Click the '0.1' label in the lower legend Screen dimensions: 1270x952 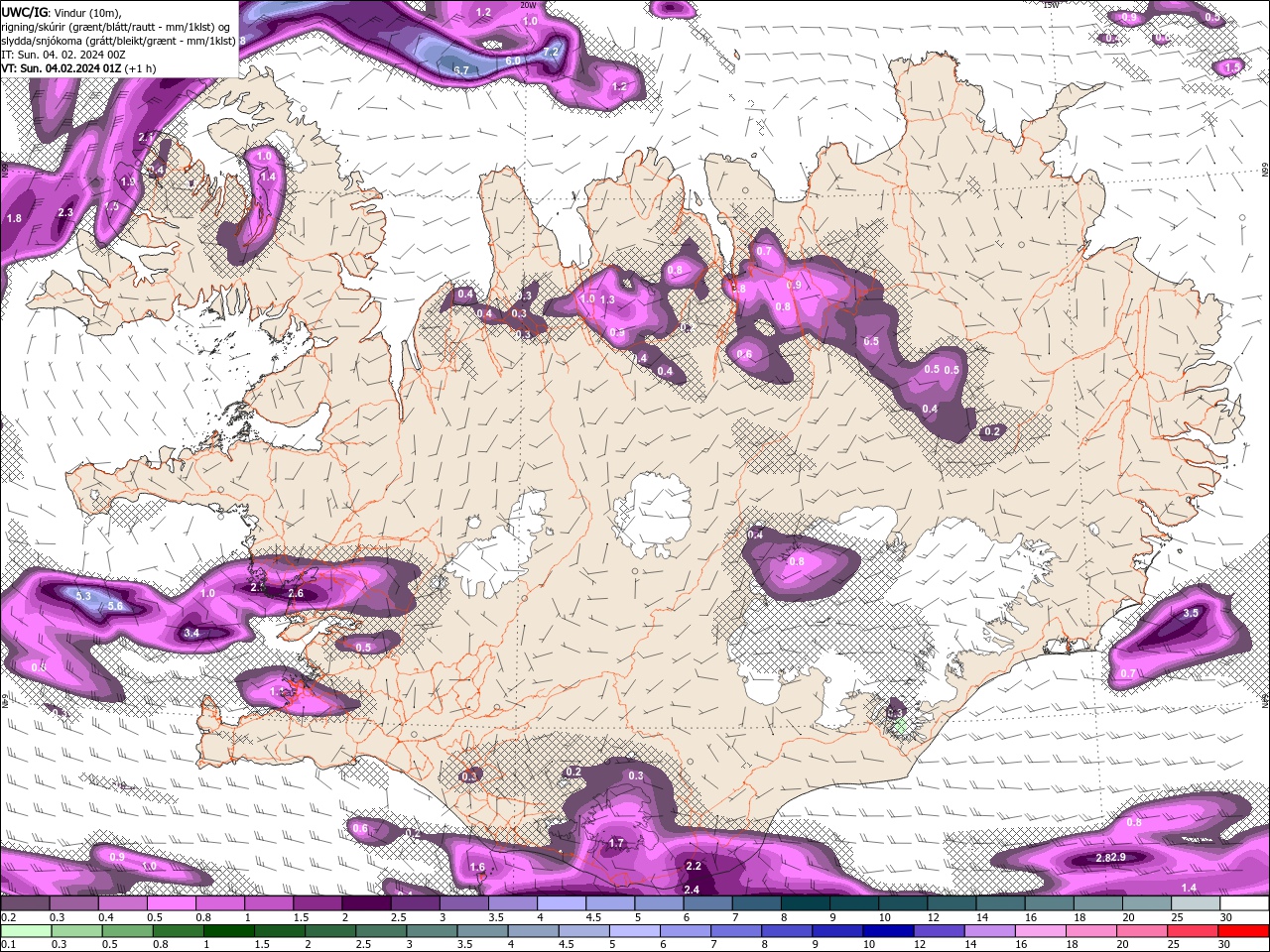[x=9, y=944]
